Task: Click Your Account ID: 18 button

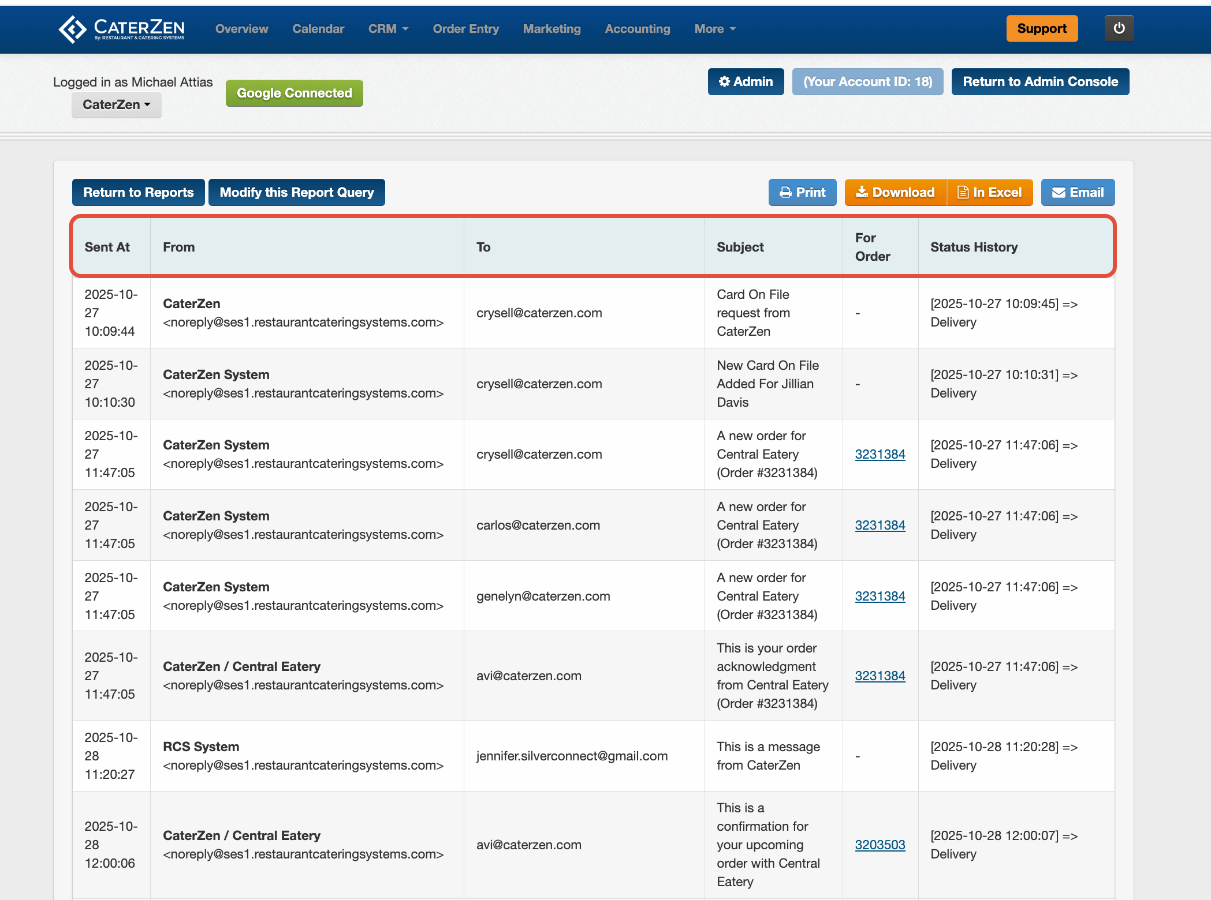Action: 868,82
